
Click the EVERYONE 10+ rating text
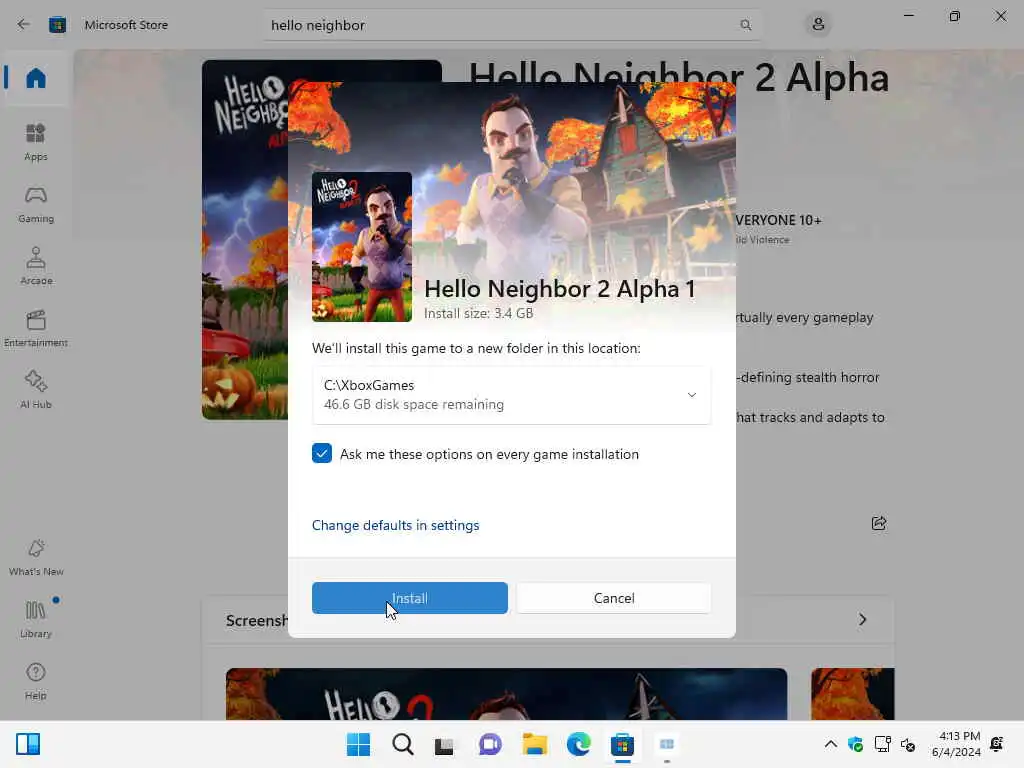pyautogui.click(x=778, y=220)
